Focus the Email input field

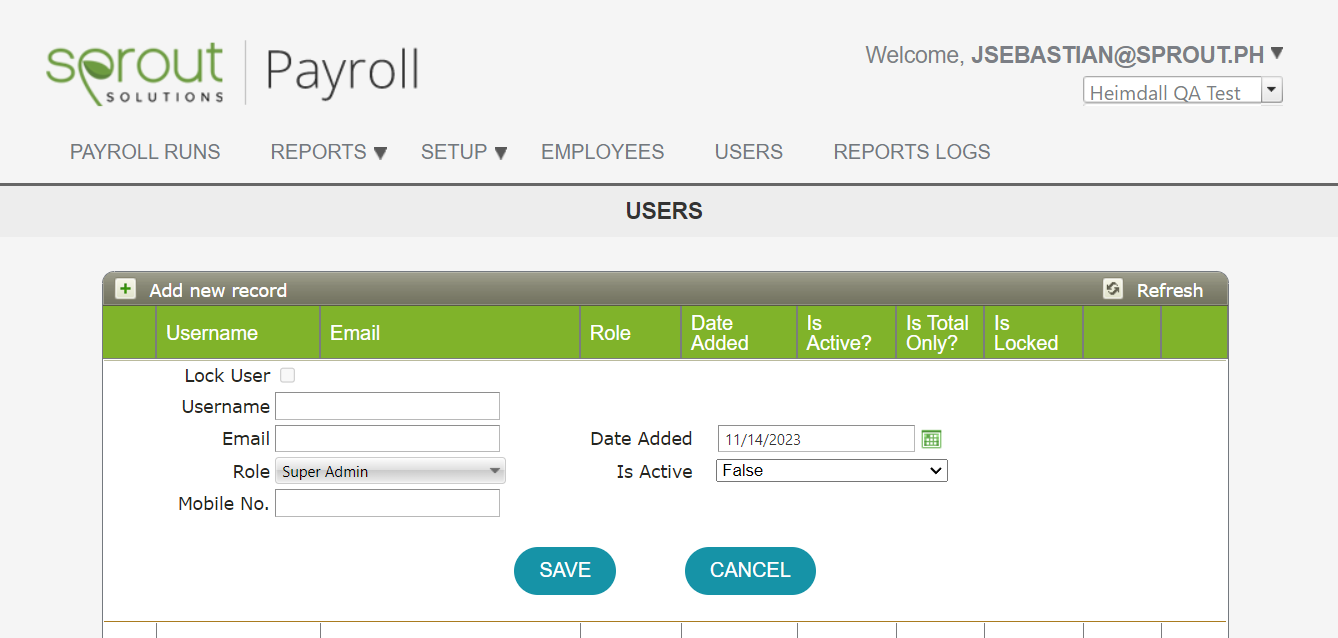pyautogui.click(x=387, y=438)
